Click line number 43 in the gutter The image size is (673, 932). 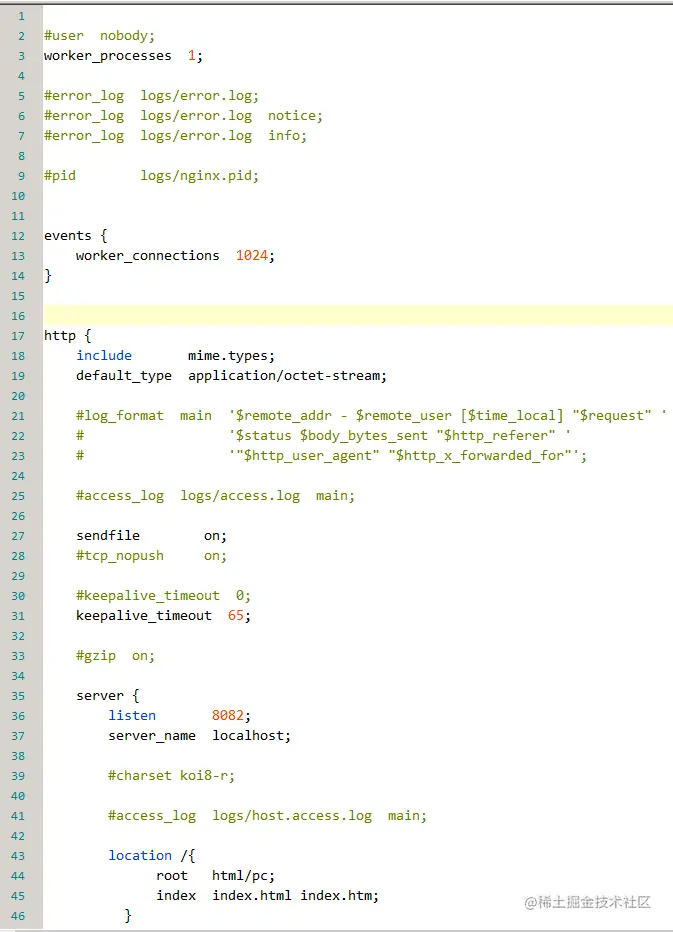18,856
